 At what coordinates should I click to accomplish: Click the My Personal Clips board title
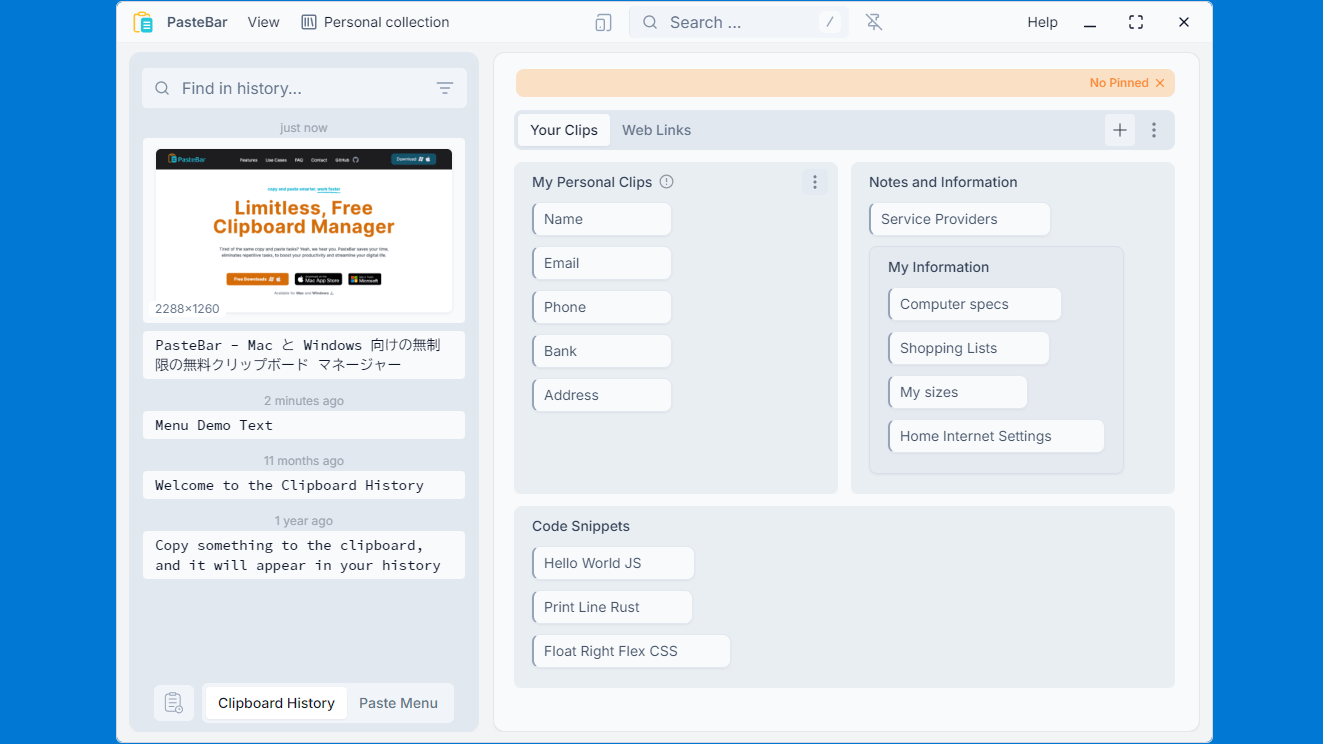(x=592, y=182)
